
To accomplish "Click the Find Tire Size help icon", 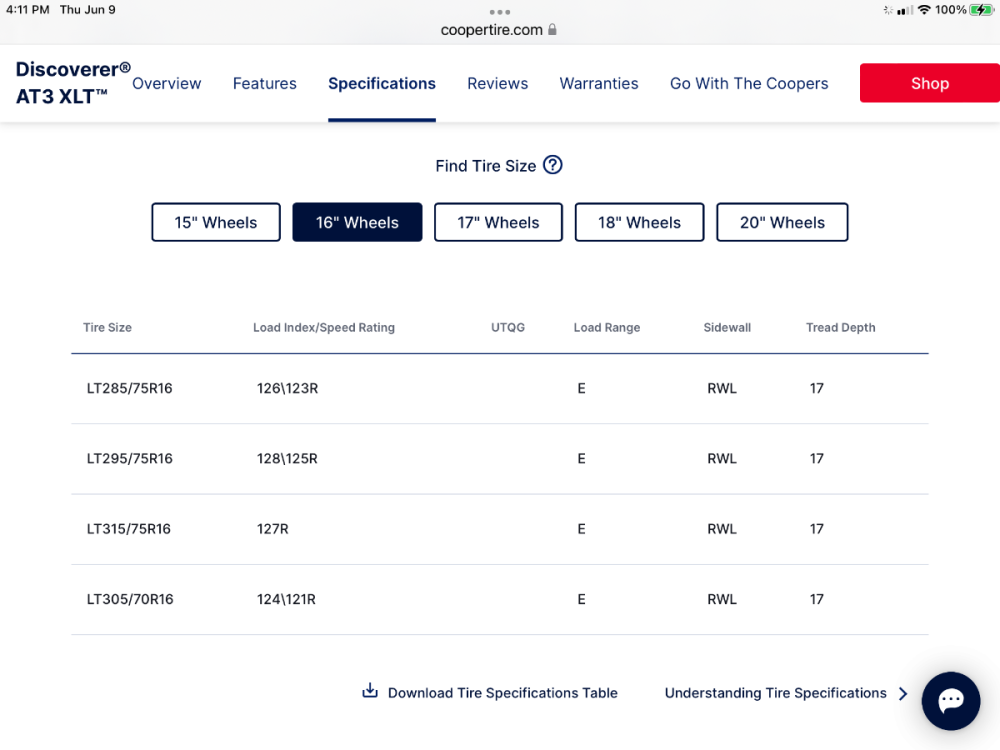I will [x=553, y=165].
